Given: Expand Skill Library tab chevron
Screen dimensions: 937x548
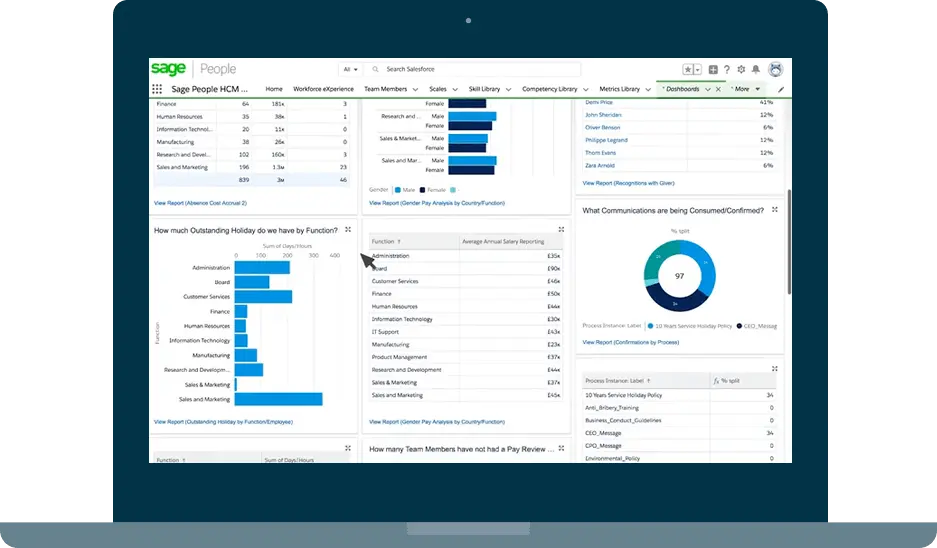Looking at the screenshot, I should pyautogui.click(x=509, y=90).
